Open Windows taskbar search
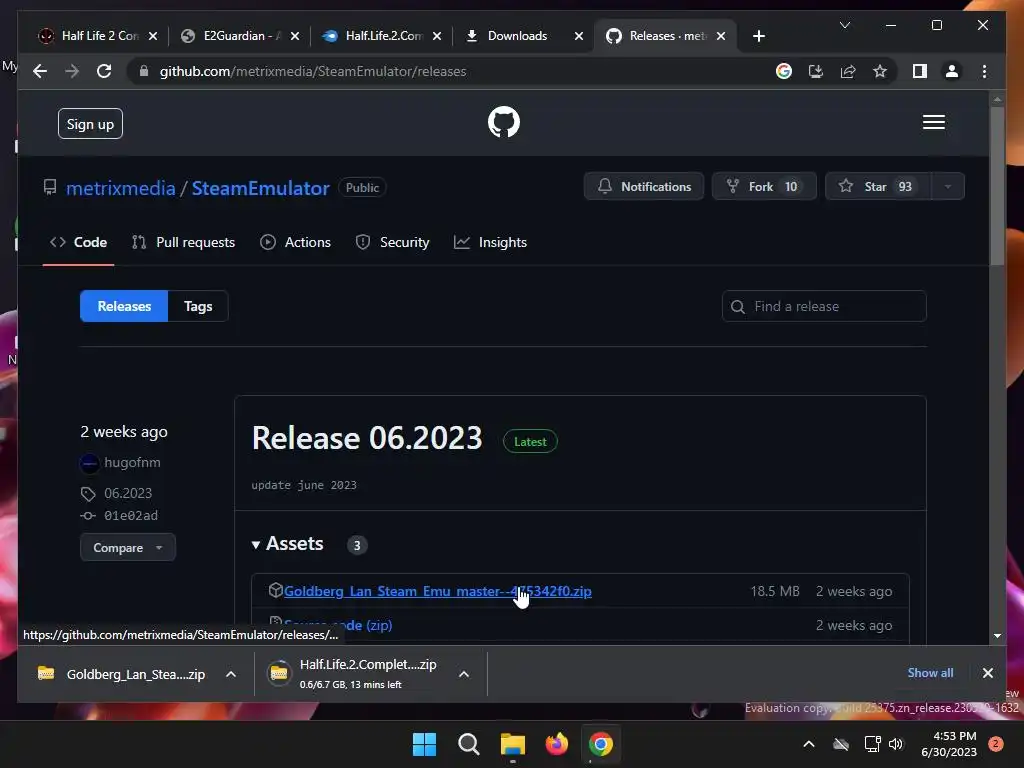The height and width of the screenshot is (768, 1024). [x=468, y=744]
